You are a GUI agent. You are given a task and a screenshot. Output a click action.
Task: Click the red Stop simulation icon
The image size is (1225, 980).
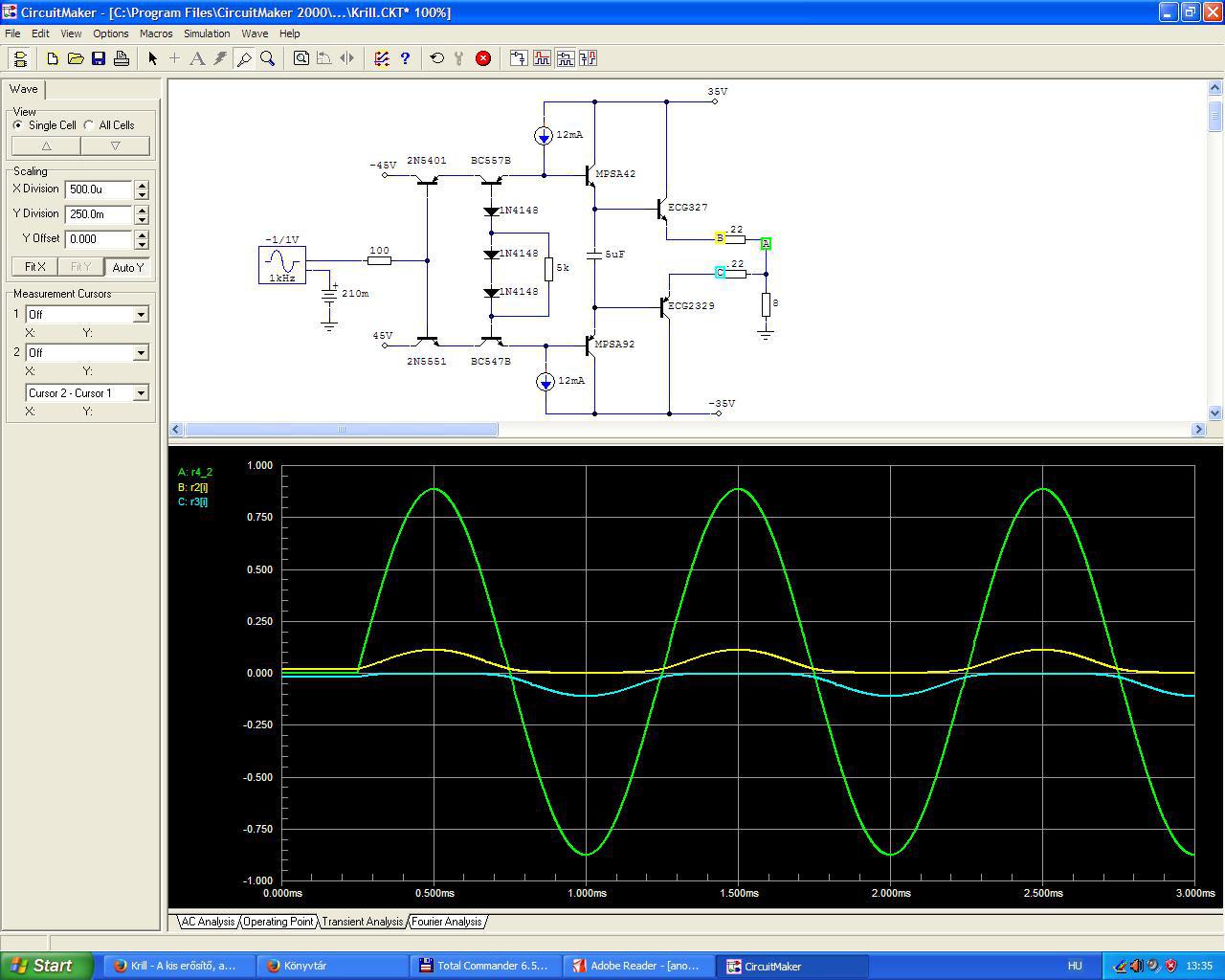point(483,58)
